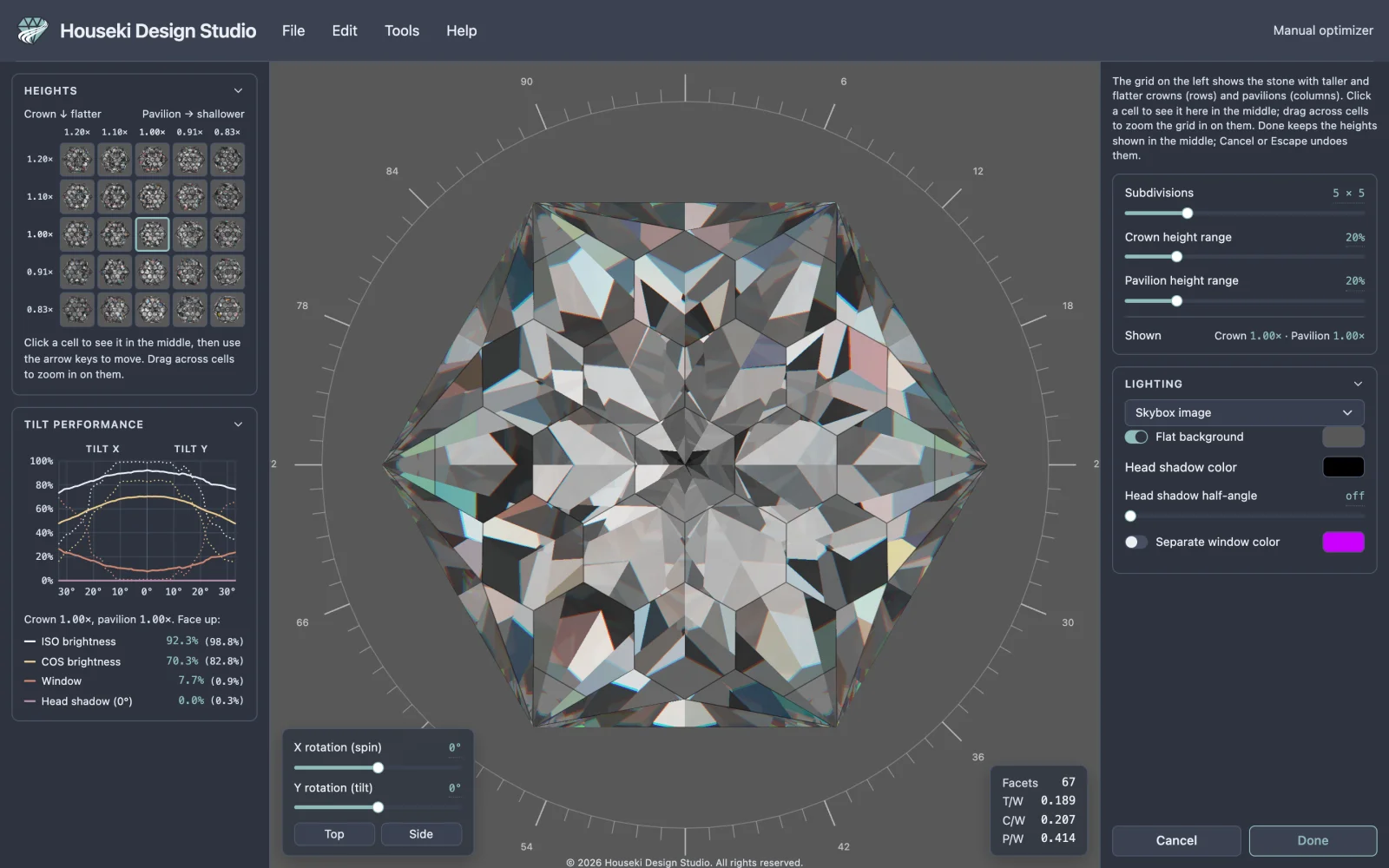Viewport: 1389px width, 868px height.
Task: Adjust the Subdivisions slider handle
Action: [1187, 214]
